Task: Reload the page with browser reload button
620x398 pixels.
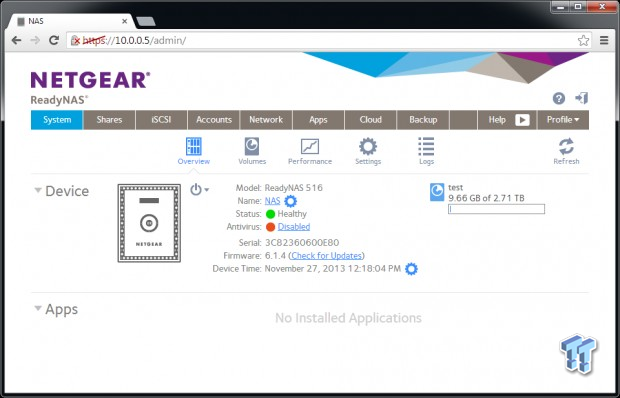Action: point(54,40)
